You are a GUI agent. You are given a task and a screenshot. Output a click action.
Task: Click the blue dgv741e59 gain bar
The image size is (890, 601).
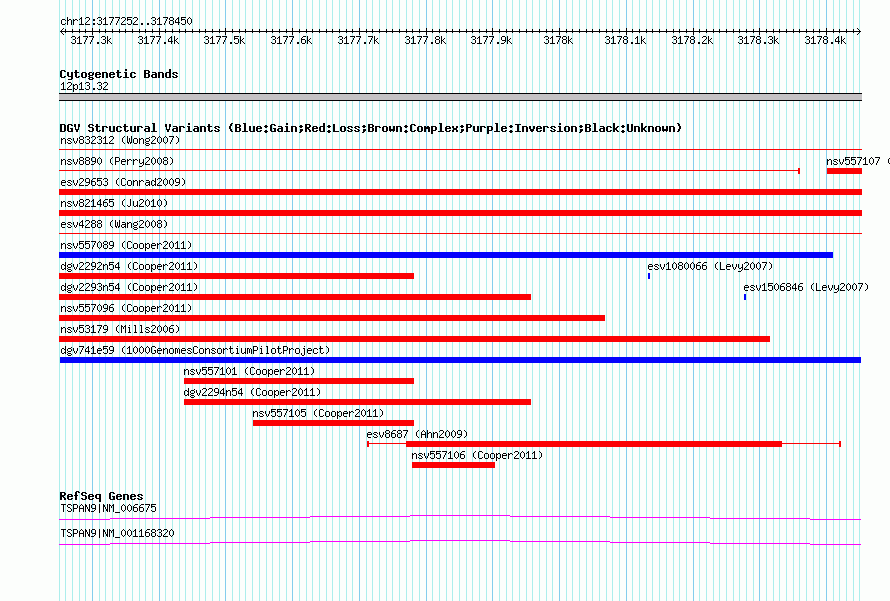460,360
